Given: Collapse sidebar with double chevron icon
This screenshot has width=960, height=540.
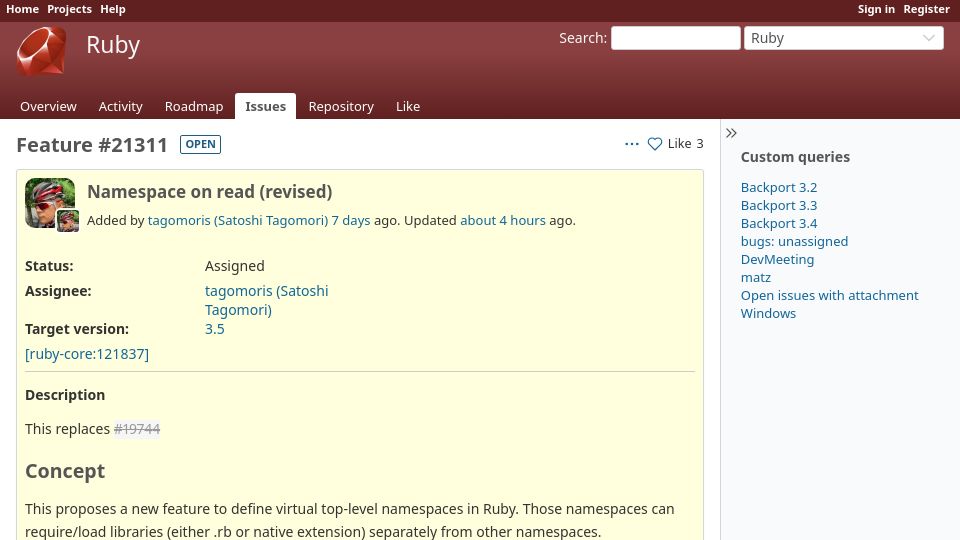Looking at the screenshot, I should [731, 133].
